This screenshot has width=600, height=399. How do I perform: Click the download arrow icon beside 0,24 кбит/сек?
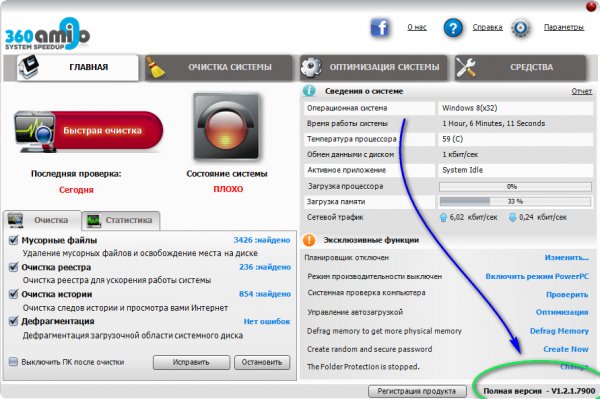coord(512,218)
